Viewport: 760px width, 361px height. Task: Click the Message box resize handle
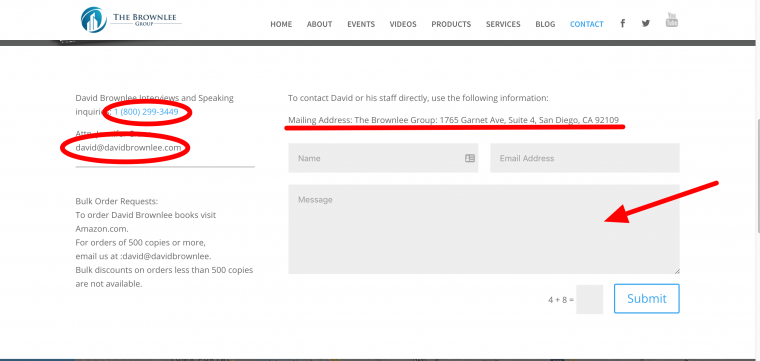pyautogui.click(x=677, y=271)
